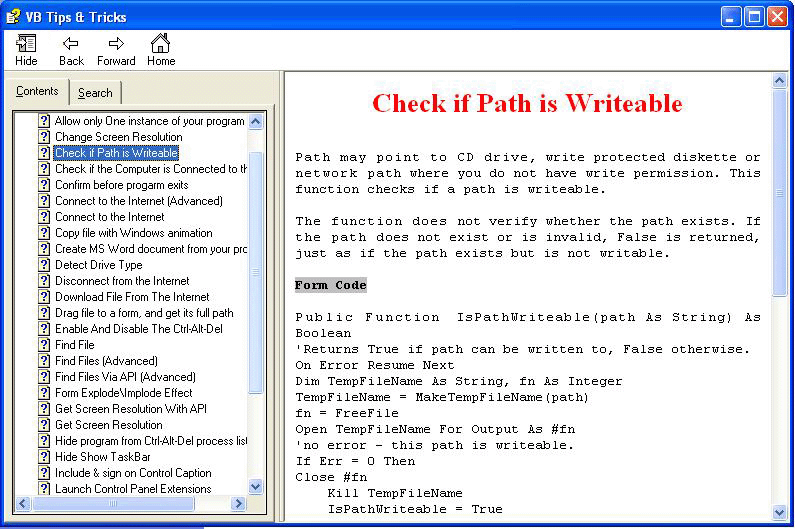Open Launch Control Panel Extensions topic
The width and height of the screenshot is (795, 529).
click(x=133, y=489)
